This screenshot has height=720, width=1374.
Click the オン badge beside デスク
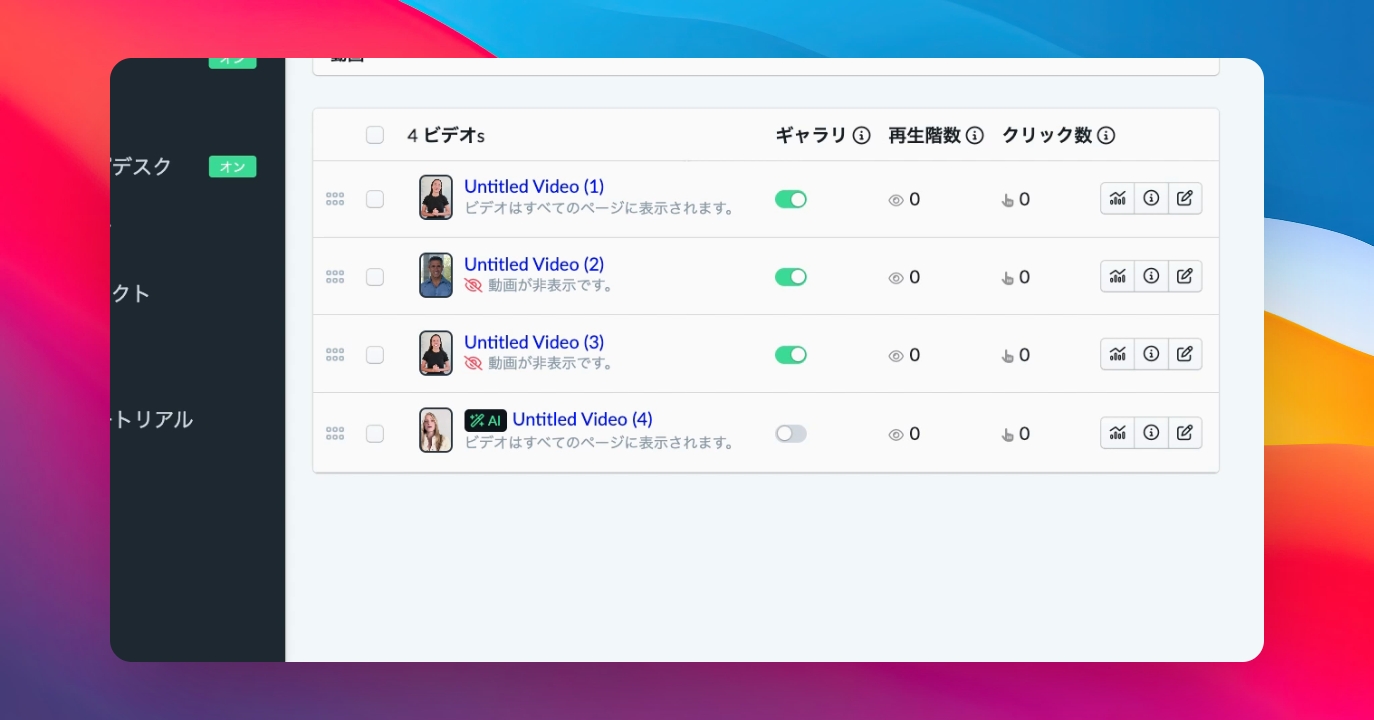[232, 167]
